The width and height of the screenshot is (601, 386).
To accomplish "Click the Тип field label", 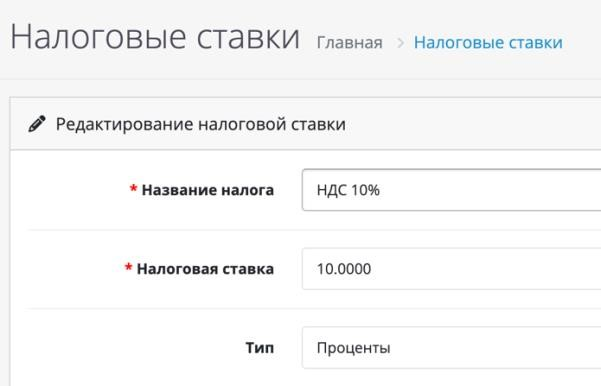I will [259, 348].
